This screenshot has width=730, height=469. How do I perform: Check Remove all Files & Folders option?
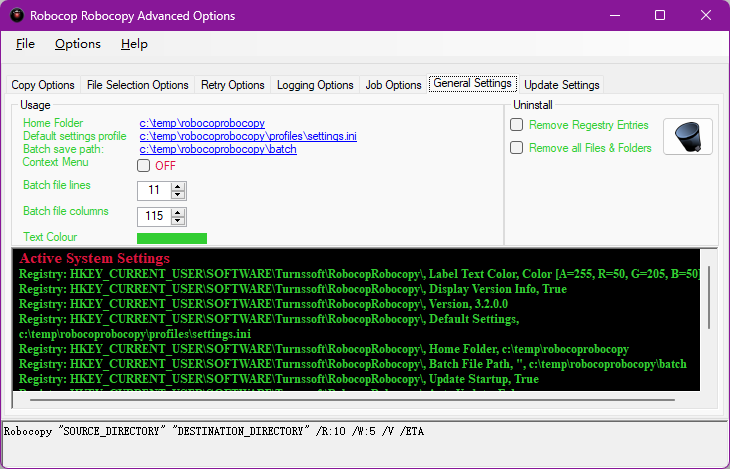click(x=517, y=148)
